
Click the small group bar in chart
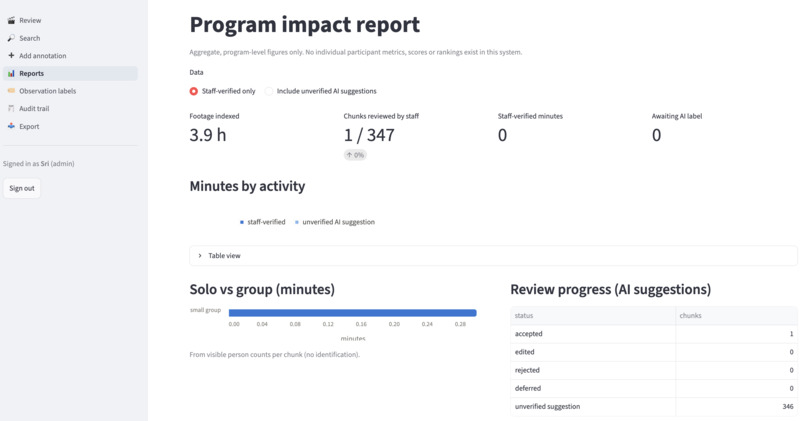pyautogui.click(x=353, y=313)
